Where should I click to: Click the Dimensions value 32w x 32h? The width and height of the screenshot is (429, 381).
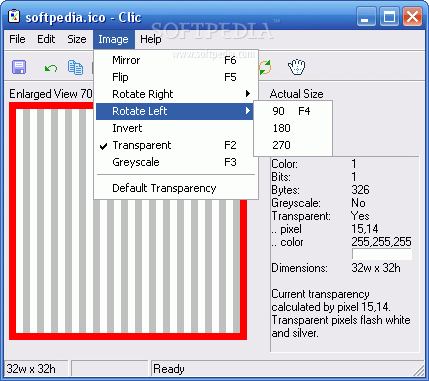[376, 268]
